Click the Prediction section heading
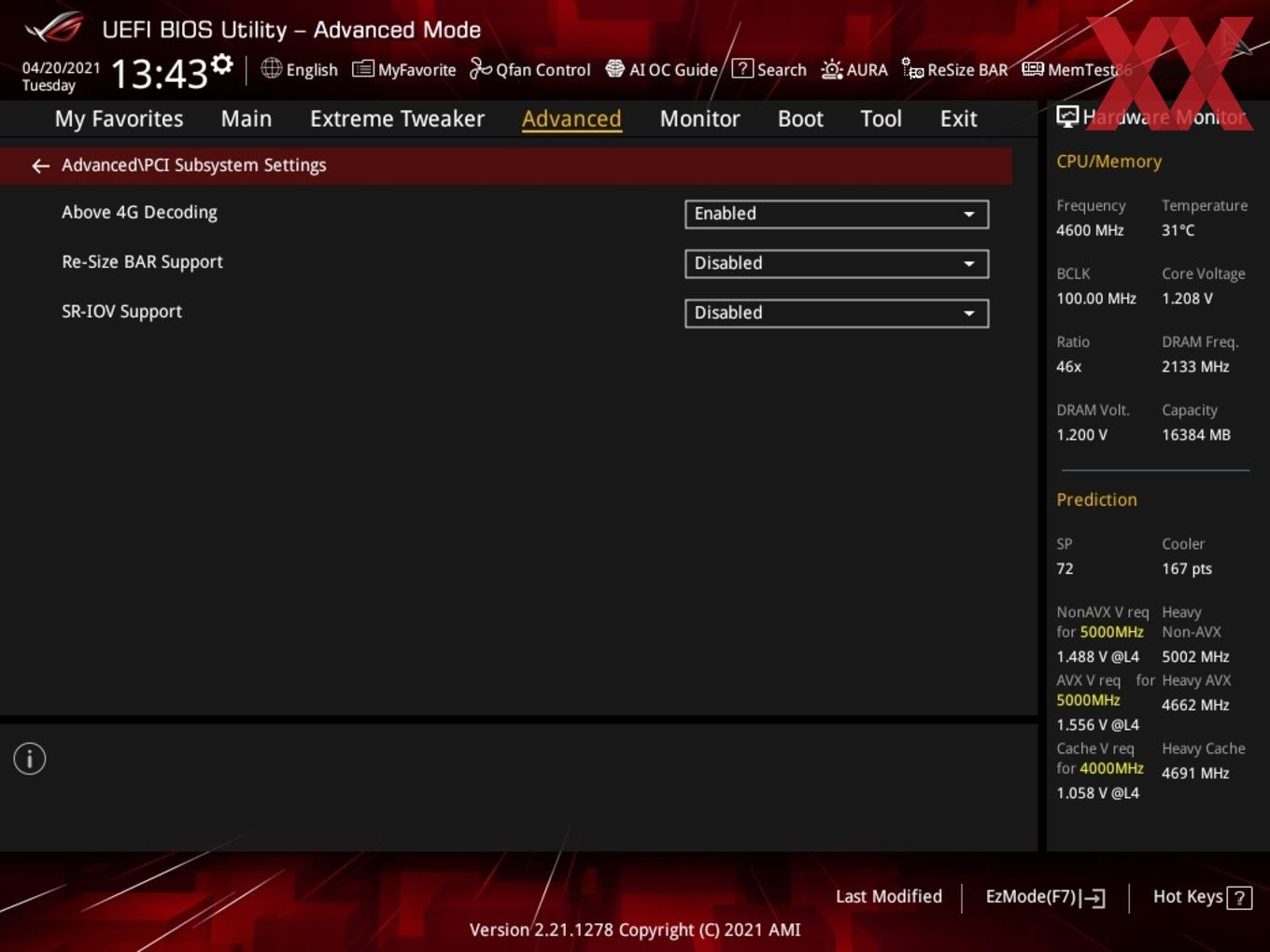1270x952 pixels. [x=1096, y=500]
